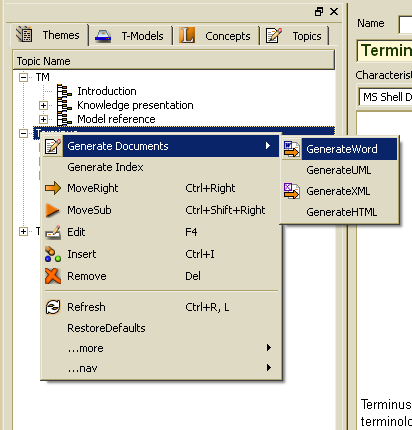The height and width of the screenshot is (430, 412).
Task: Switch to the T-Models tab
Action: (130, 36)
